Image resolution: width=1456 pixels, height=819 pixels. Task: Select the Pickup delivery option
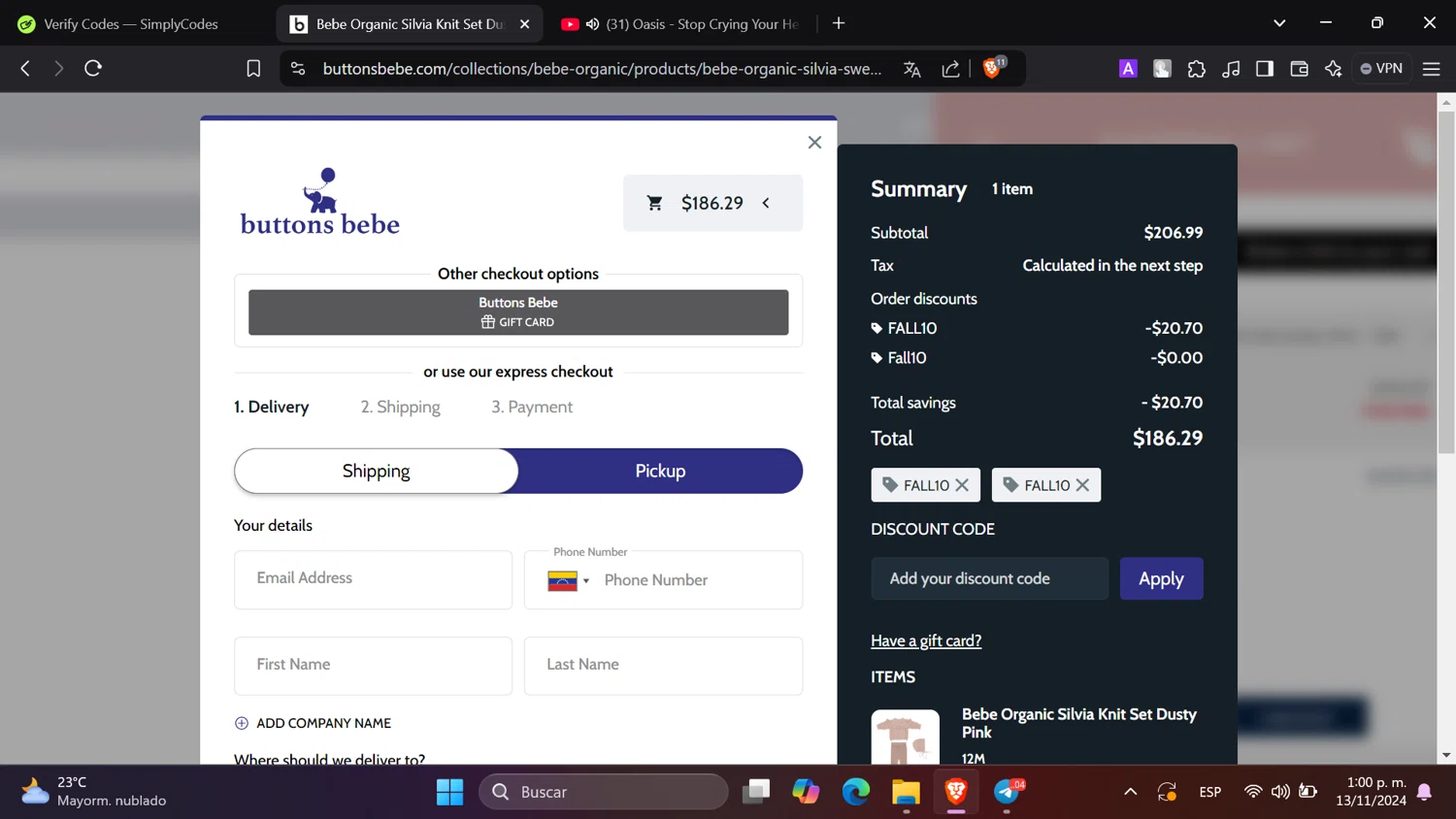660,471
